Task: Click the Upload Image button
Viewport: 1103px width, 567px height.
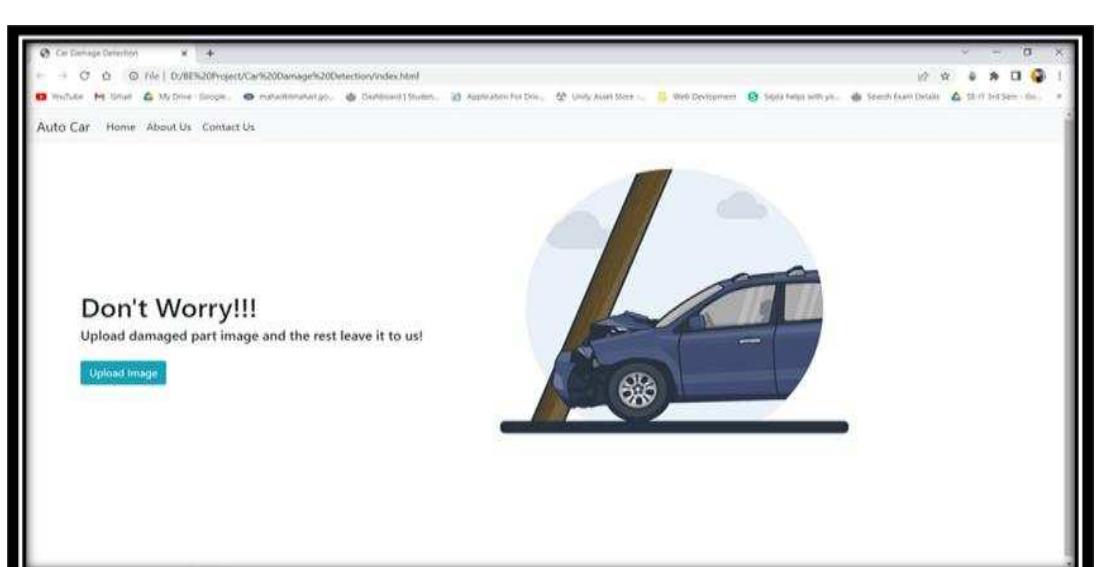Action: 123,373
